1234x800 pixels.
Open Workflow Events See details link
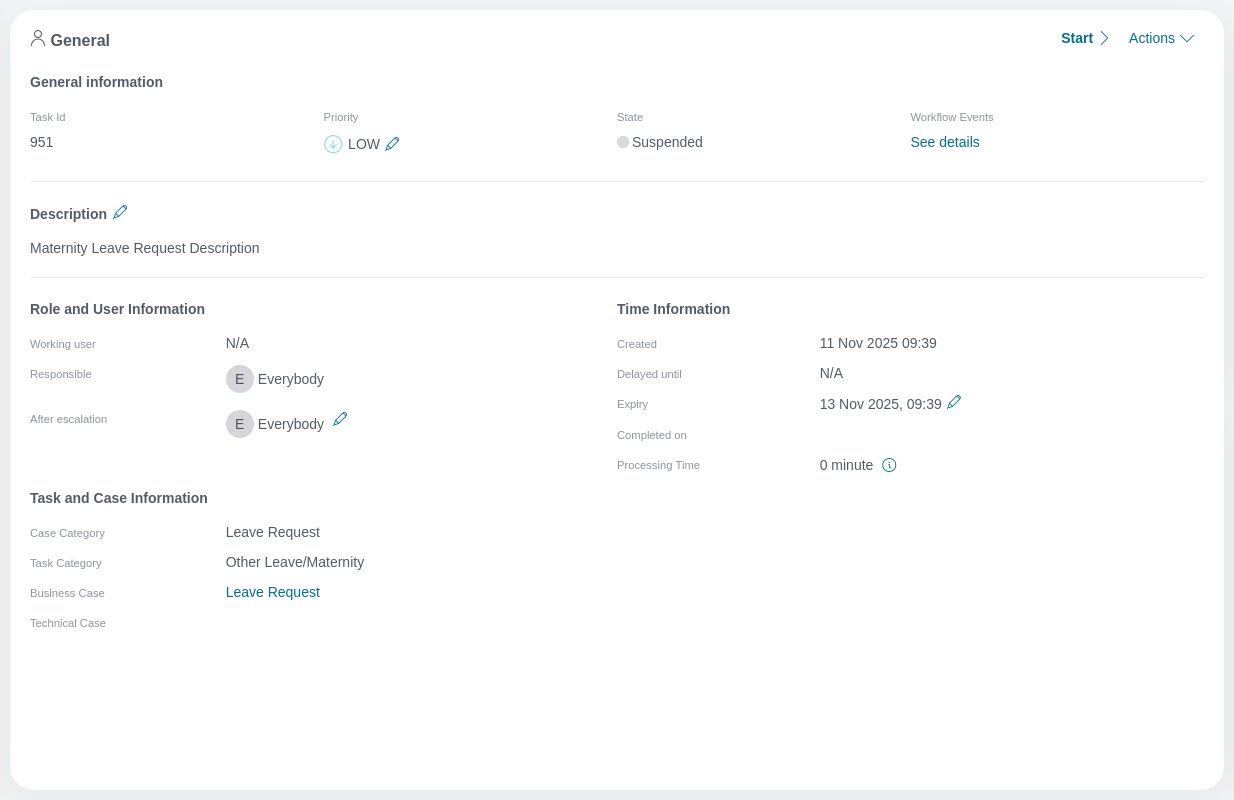(945, 142)
